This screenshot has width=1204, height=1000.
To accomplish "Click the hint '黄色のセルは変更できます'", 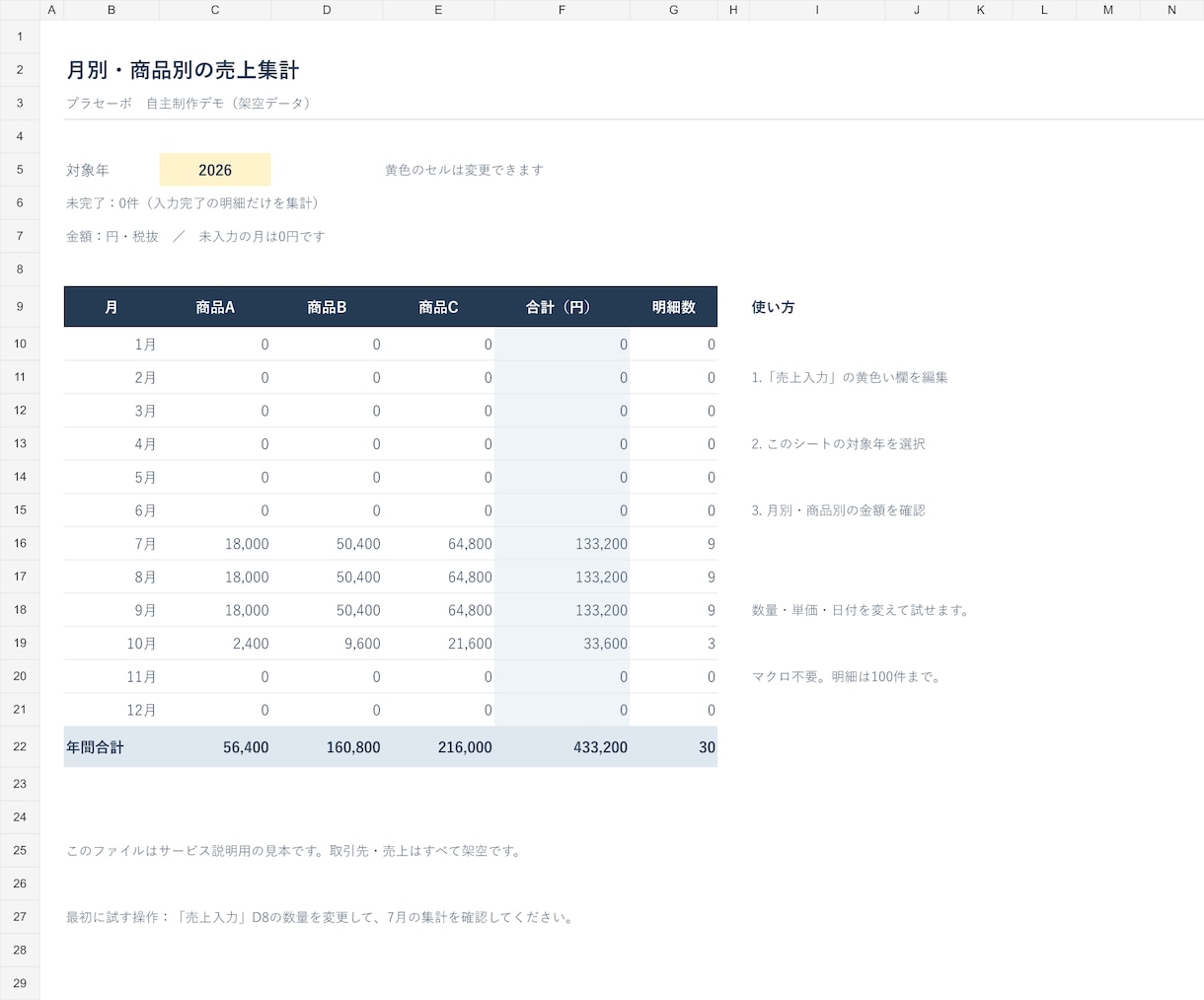I will (x=464, y=170).
